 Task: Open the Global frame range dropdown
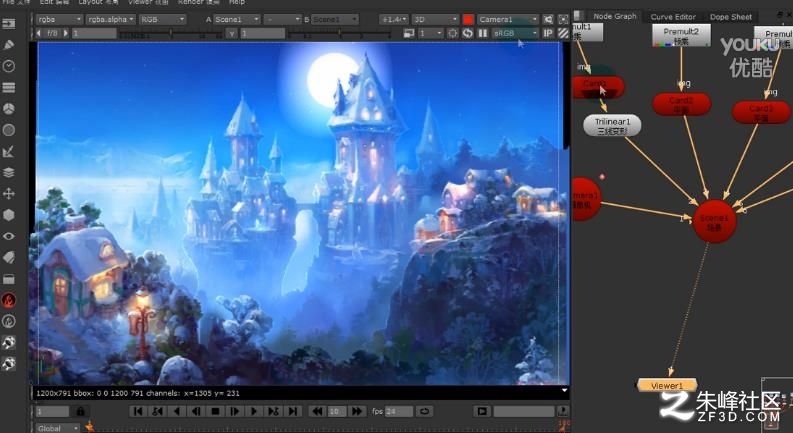(x=58, y=428)
